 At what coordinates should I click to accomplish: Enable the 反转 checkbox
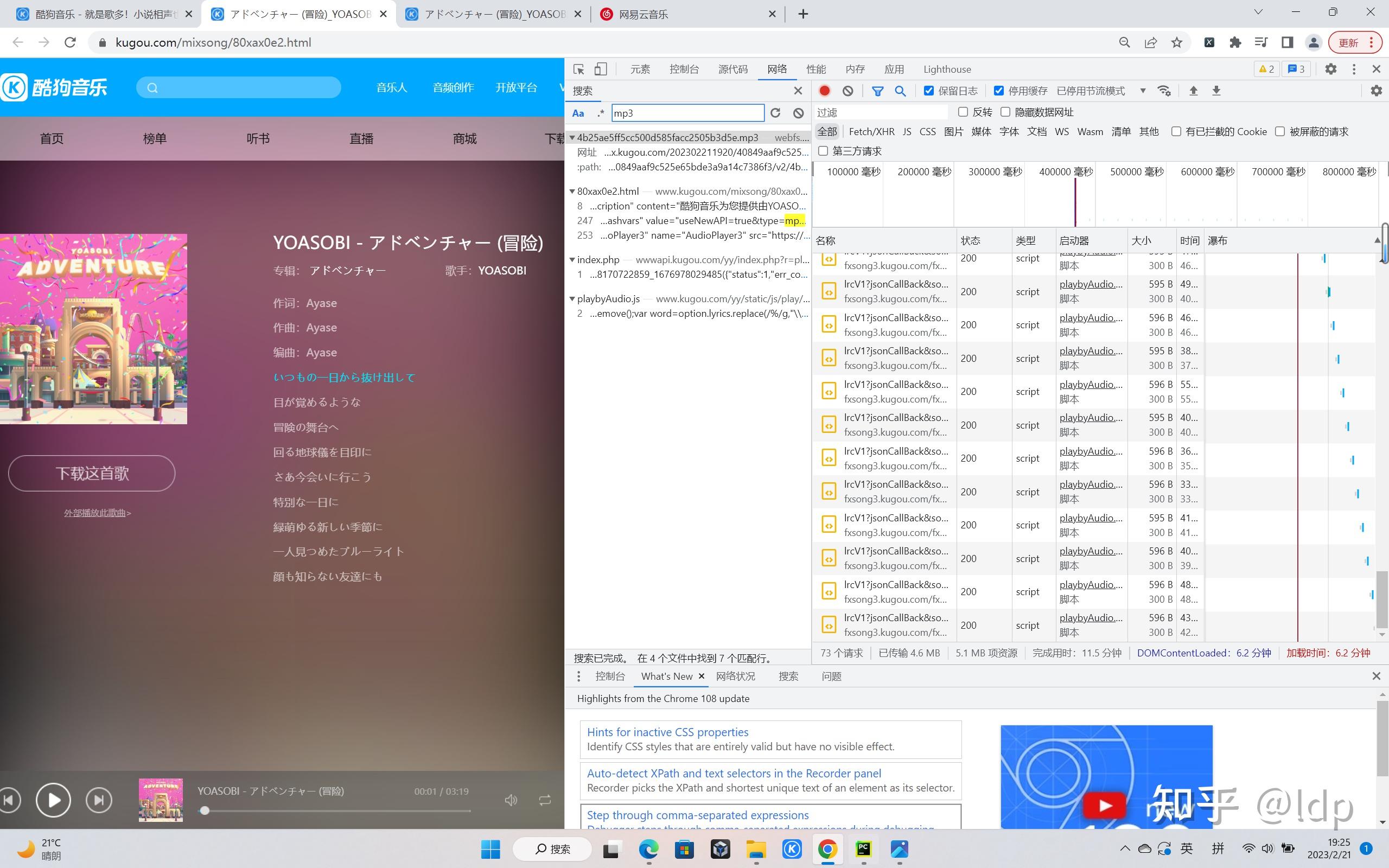(x=963, y=112)
